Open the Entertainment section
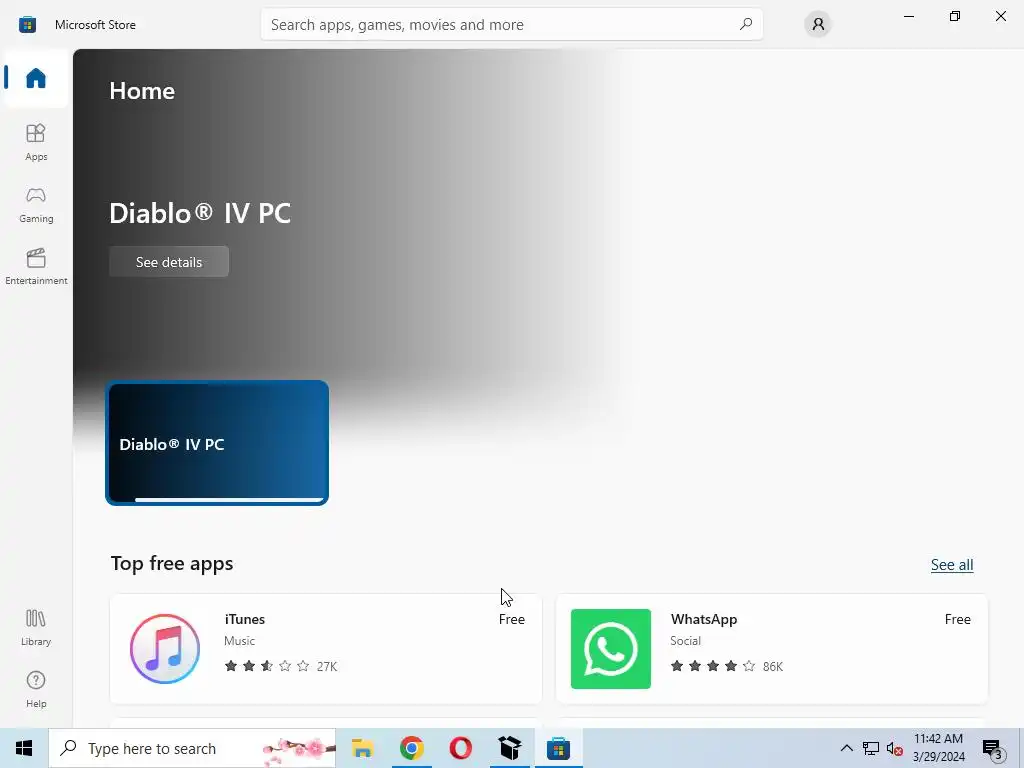1024x768 pixels. [x=36, y=266]
